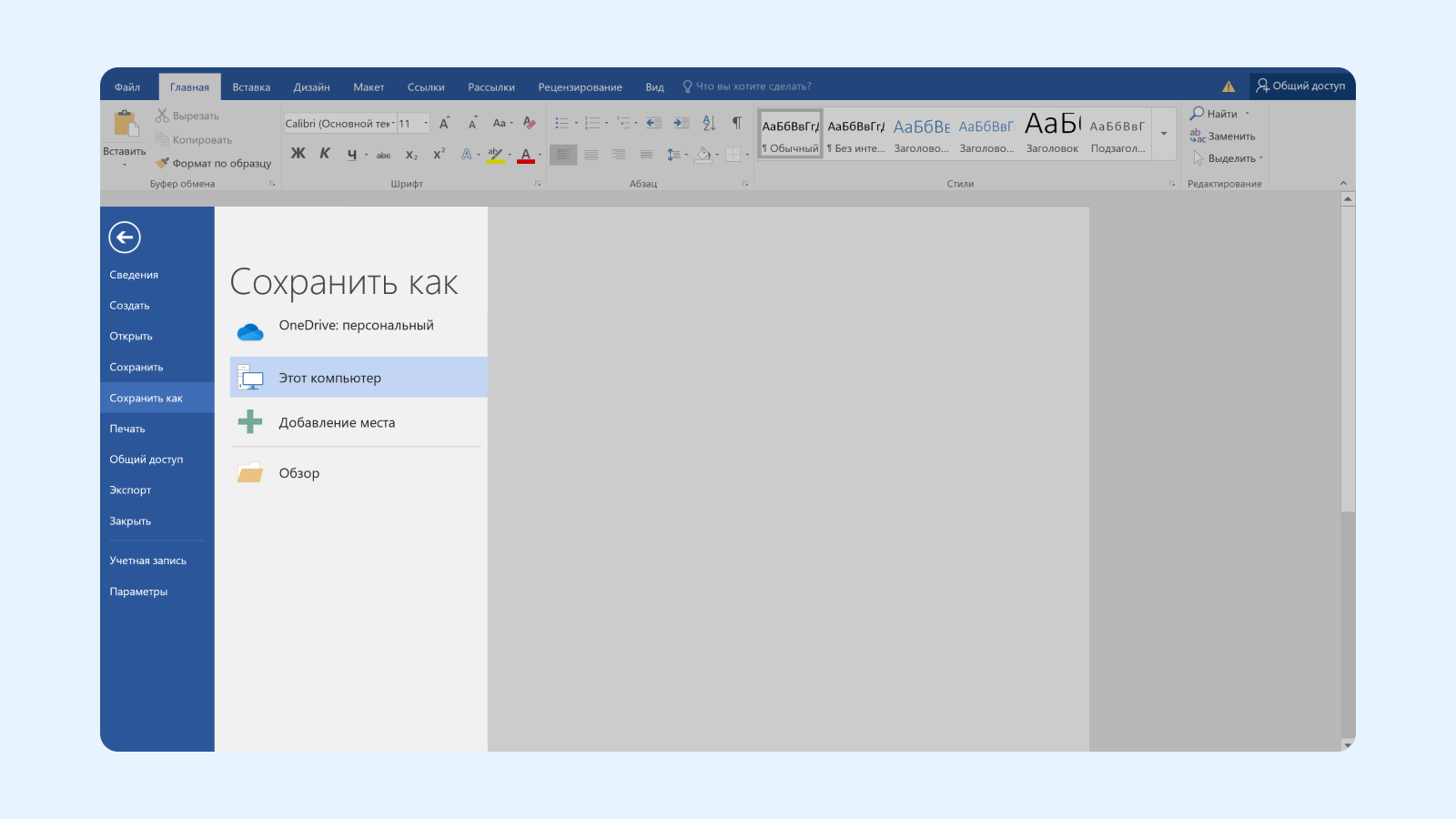Screen dimensions: 1456x819
Task: Select the strikethrough text icon
Action: [x=383, y=155]
